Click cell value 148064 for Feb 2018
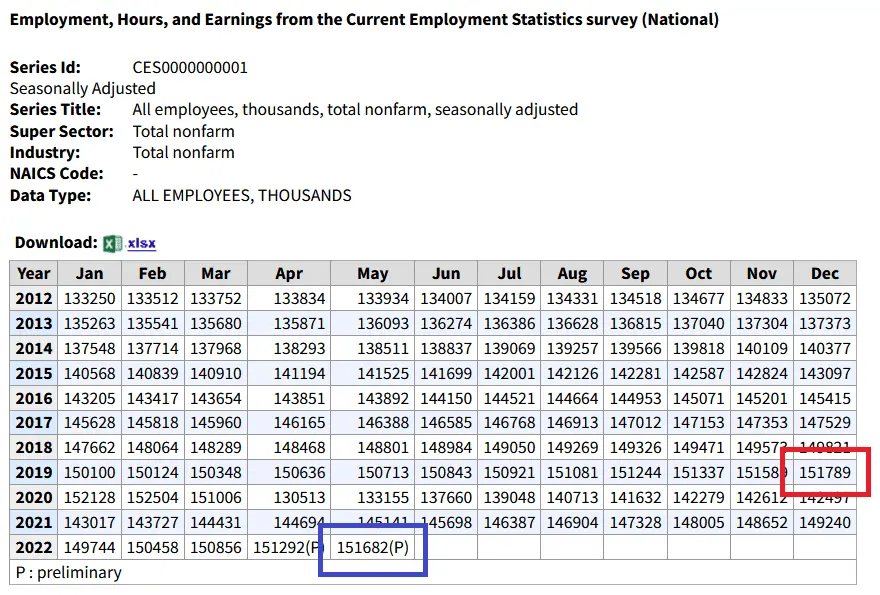 153,448
